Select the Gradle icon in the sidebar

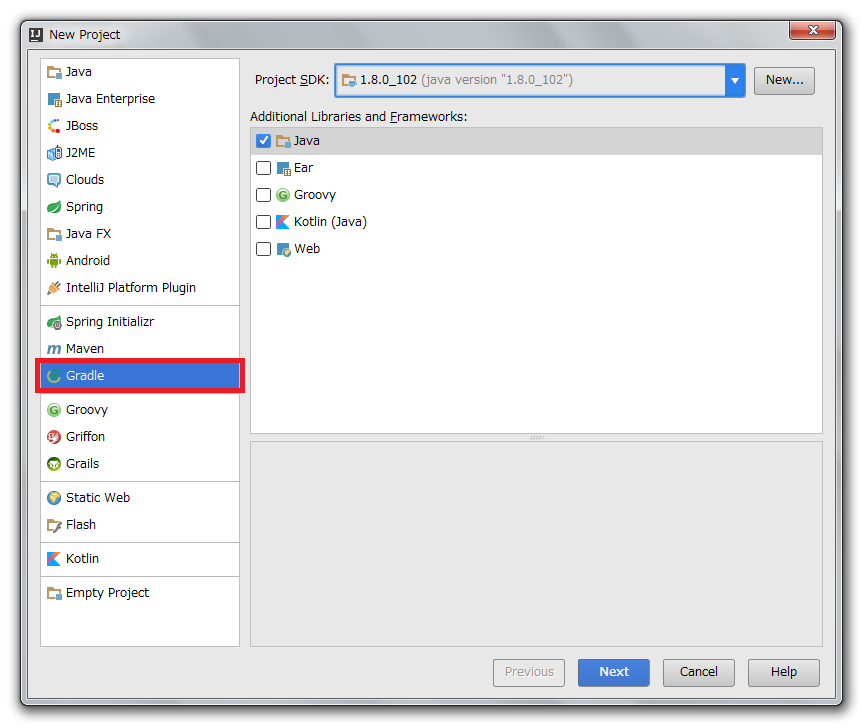[x=54, y=376]
